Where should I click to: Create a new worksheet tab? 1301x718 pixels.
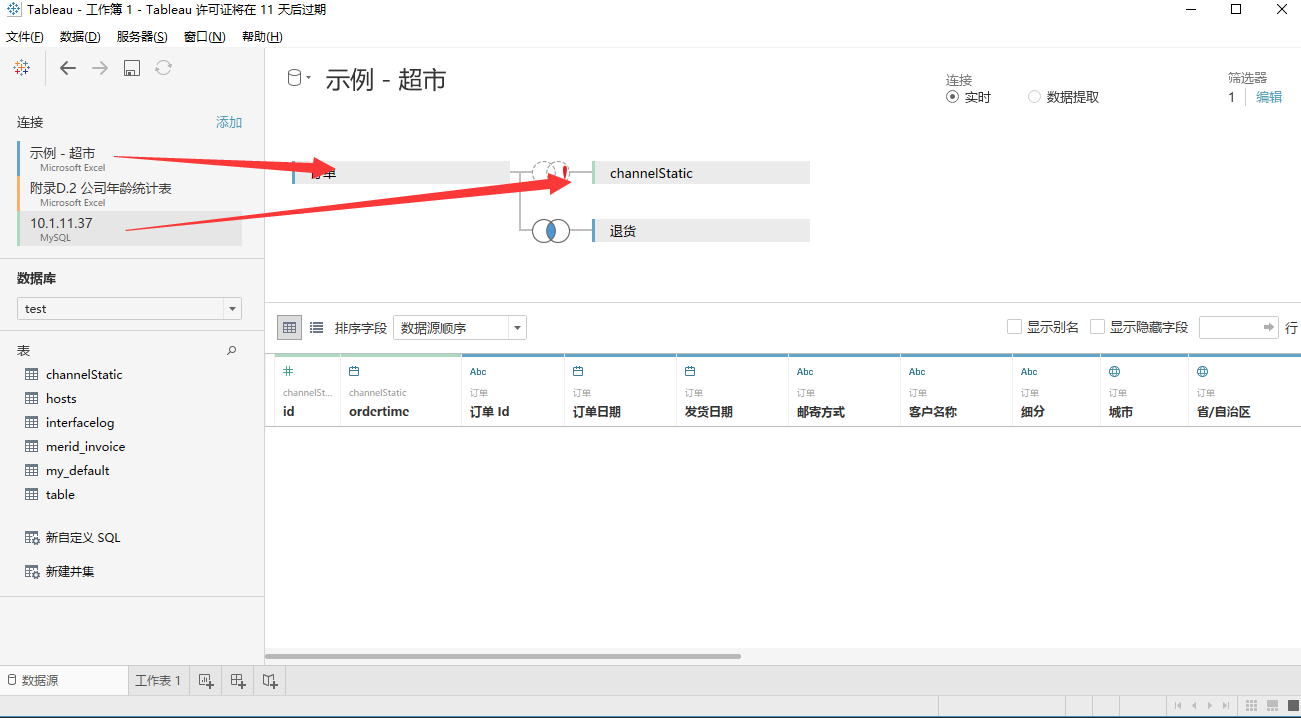[x=206, y=681]
